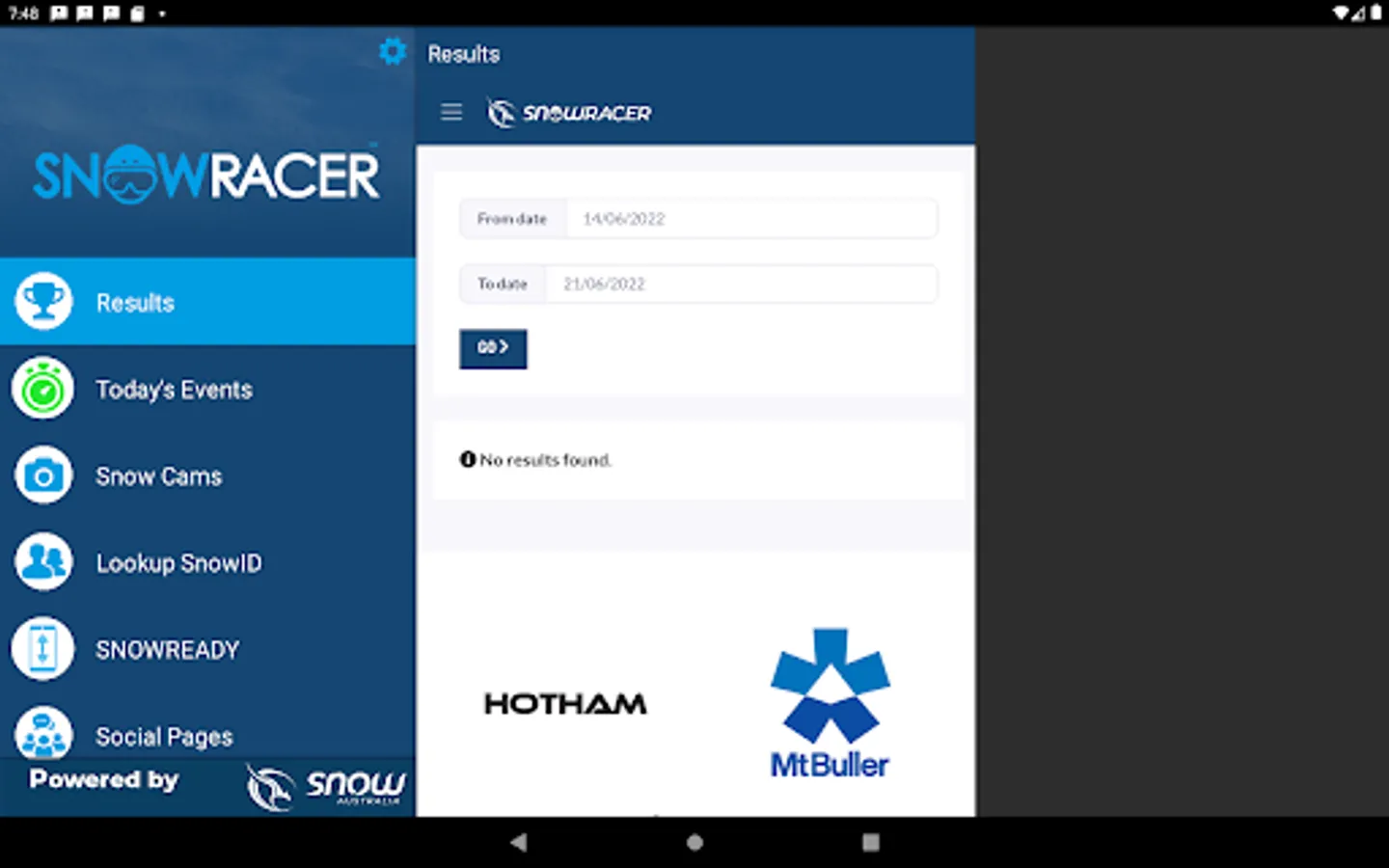1389x868 pixels.
Task: Open settings via the gear icon
Action: click(393, 51)
